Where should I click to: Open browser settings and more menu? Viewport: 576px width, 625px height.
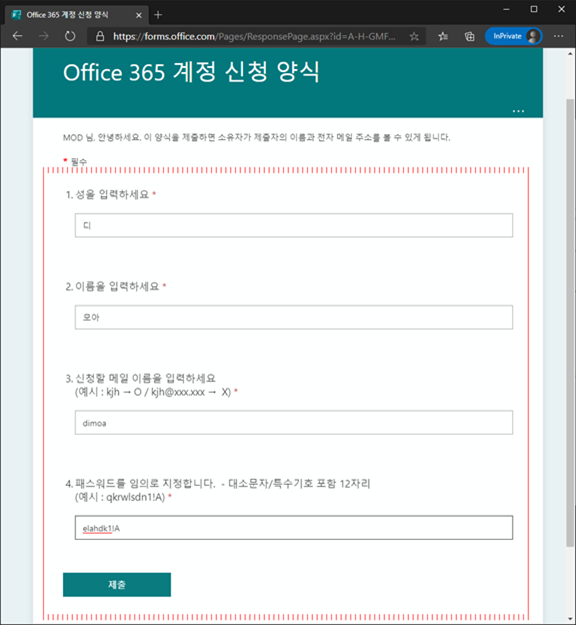tap(558, 36)
